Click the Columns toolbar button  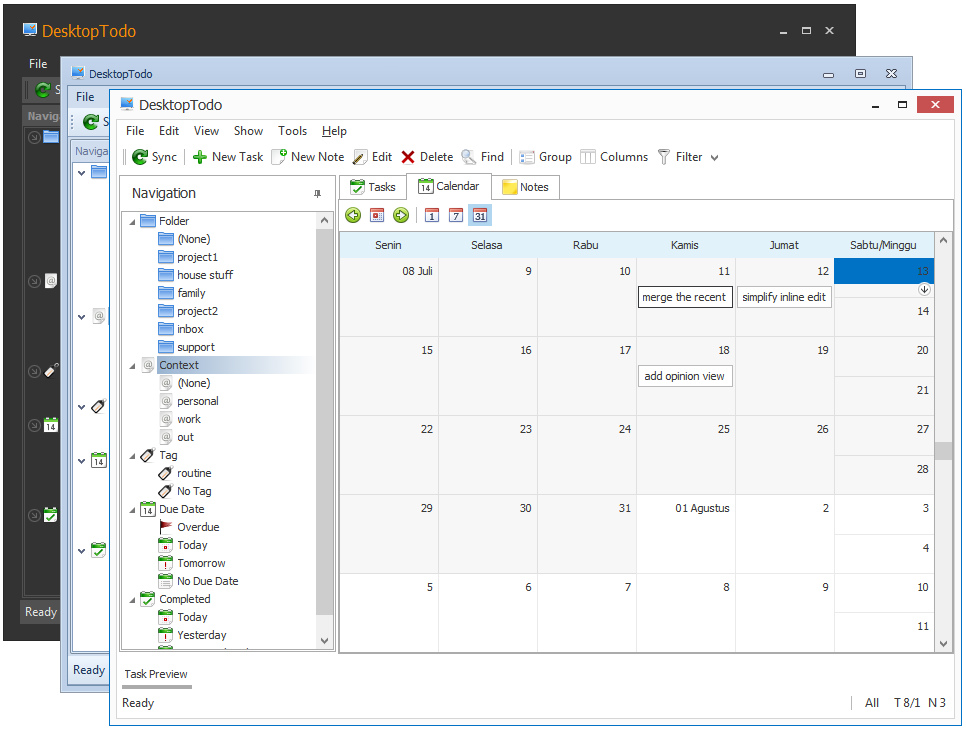614,157
